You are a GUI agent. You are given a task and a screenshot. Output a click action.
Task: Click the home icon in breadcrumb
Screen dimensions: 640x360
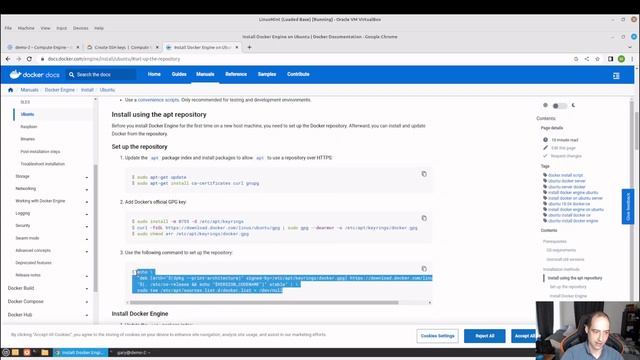tap(11, 90)
